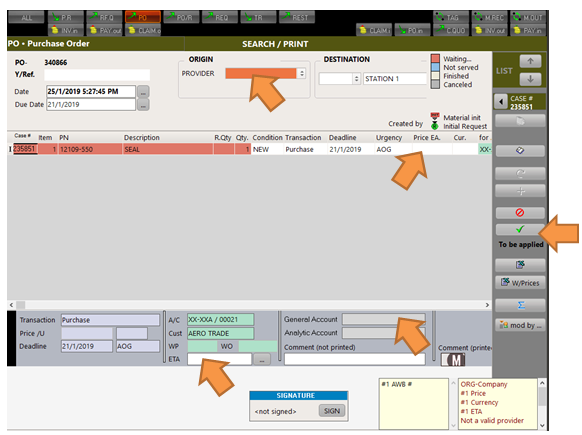582x435 pixels.
Task: Click the red cancel order button
Action: click(x=520, y=212)
